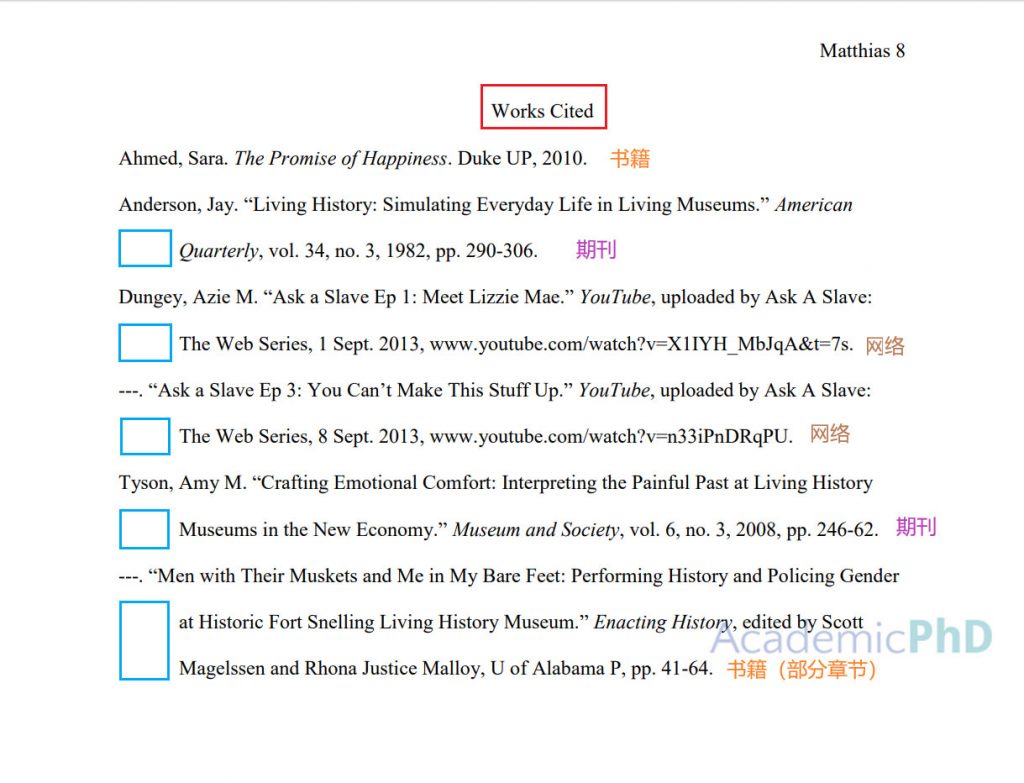Click the orange 书籍 label beside the Ahmed entry
Viewport: 1024px width, 783px height.
[x=630, y=159]
